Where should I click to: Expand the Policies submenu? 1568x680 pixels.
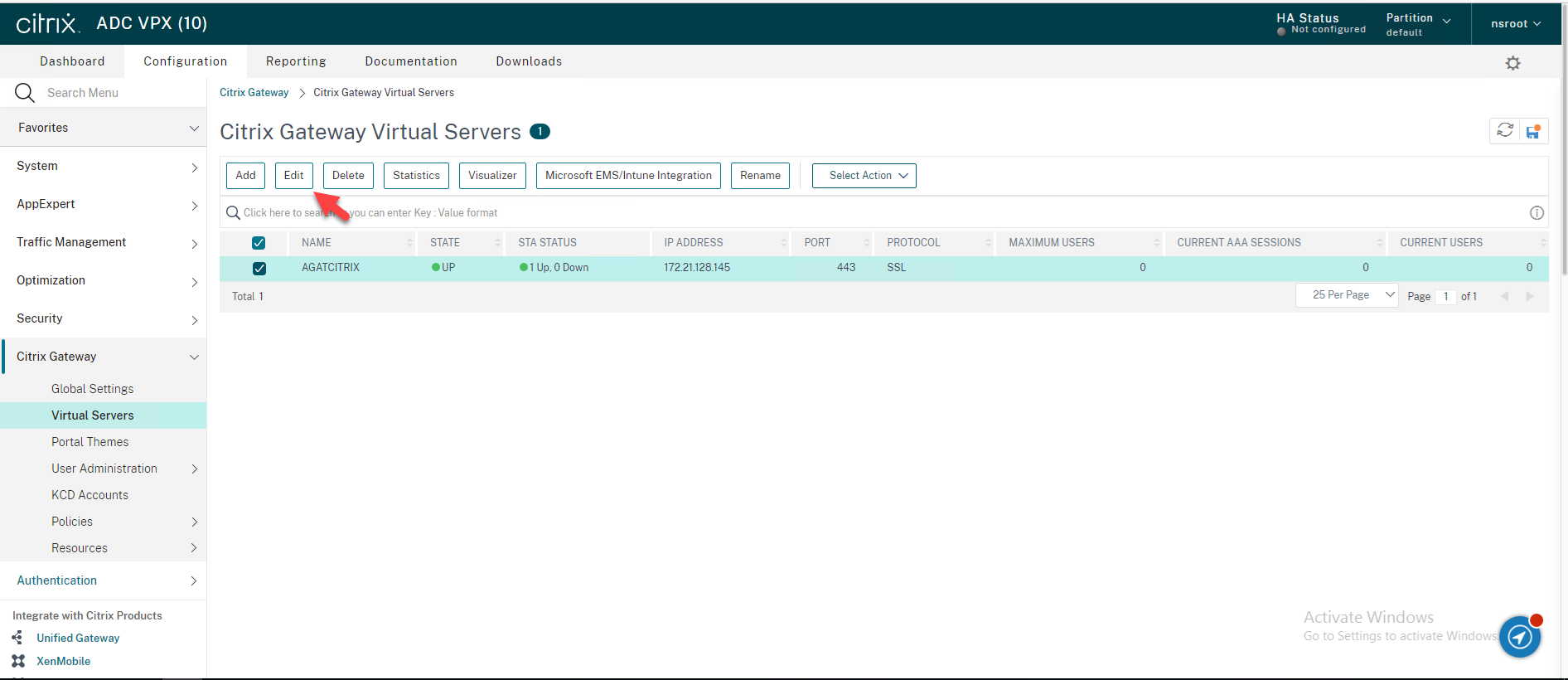[104, 522]
